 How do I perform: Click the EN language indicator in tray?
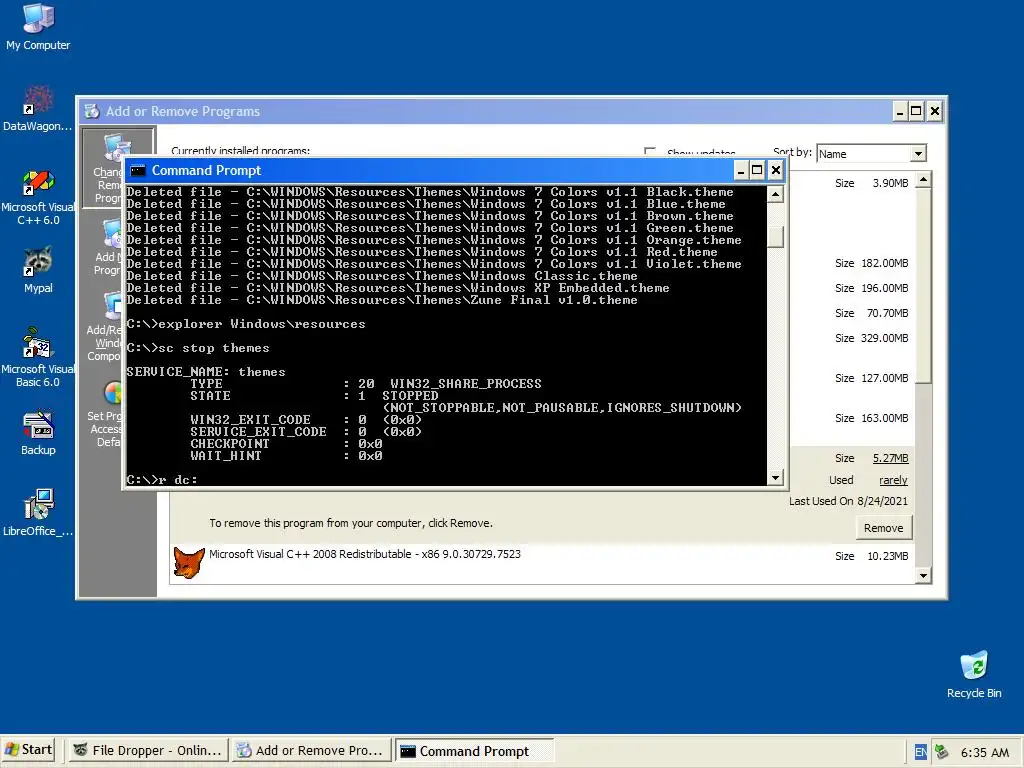tap(920, 752)
